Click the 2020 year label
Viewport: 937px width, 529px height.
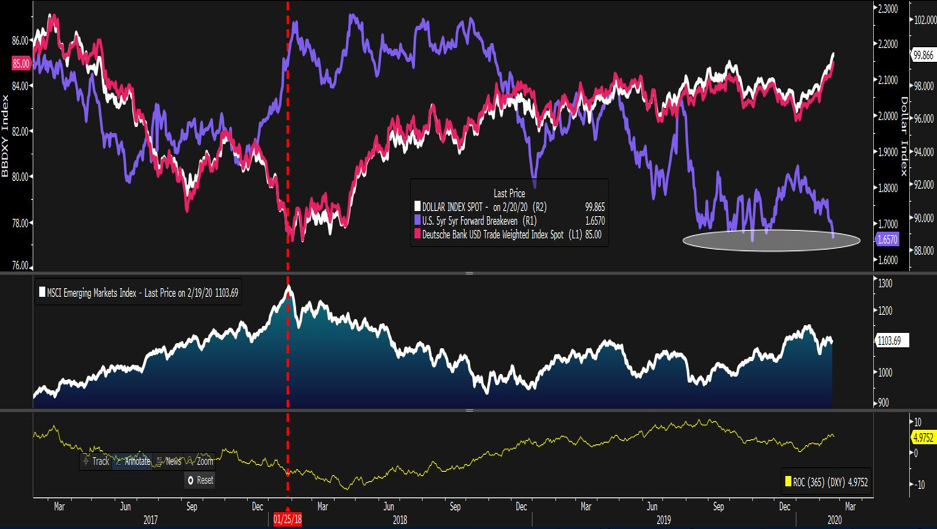pos(834,520)
